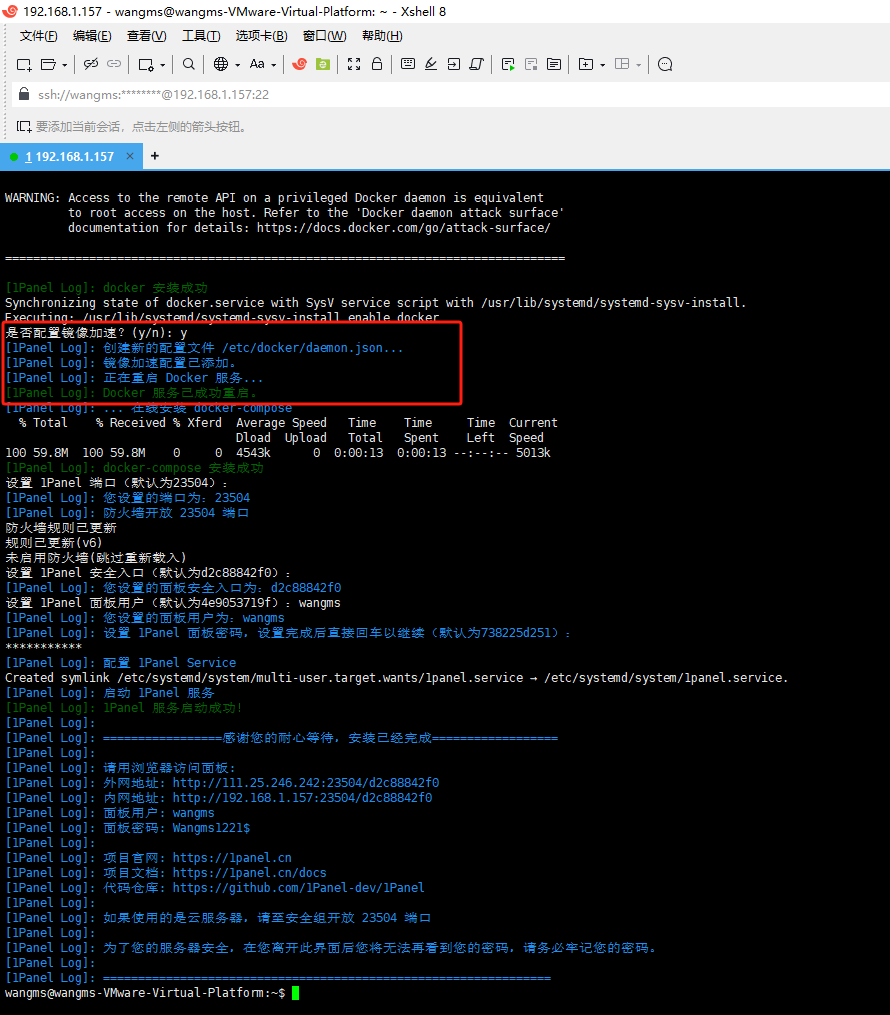The image size is (890, 1015).
Task: Expand the Encoding globe dropdown arrow
Action: tap(238, 65)
